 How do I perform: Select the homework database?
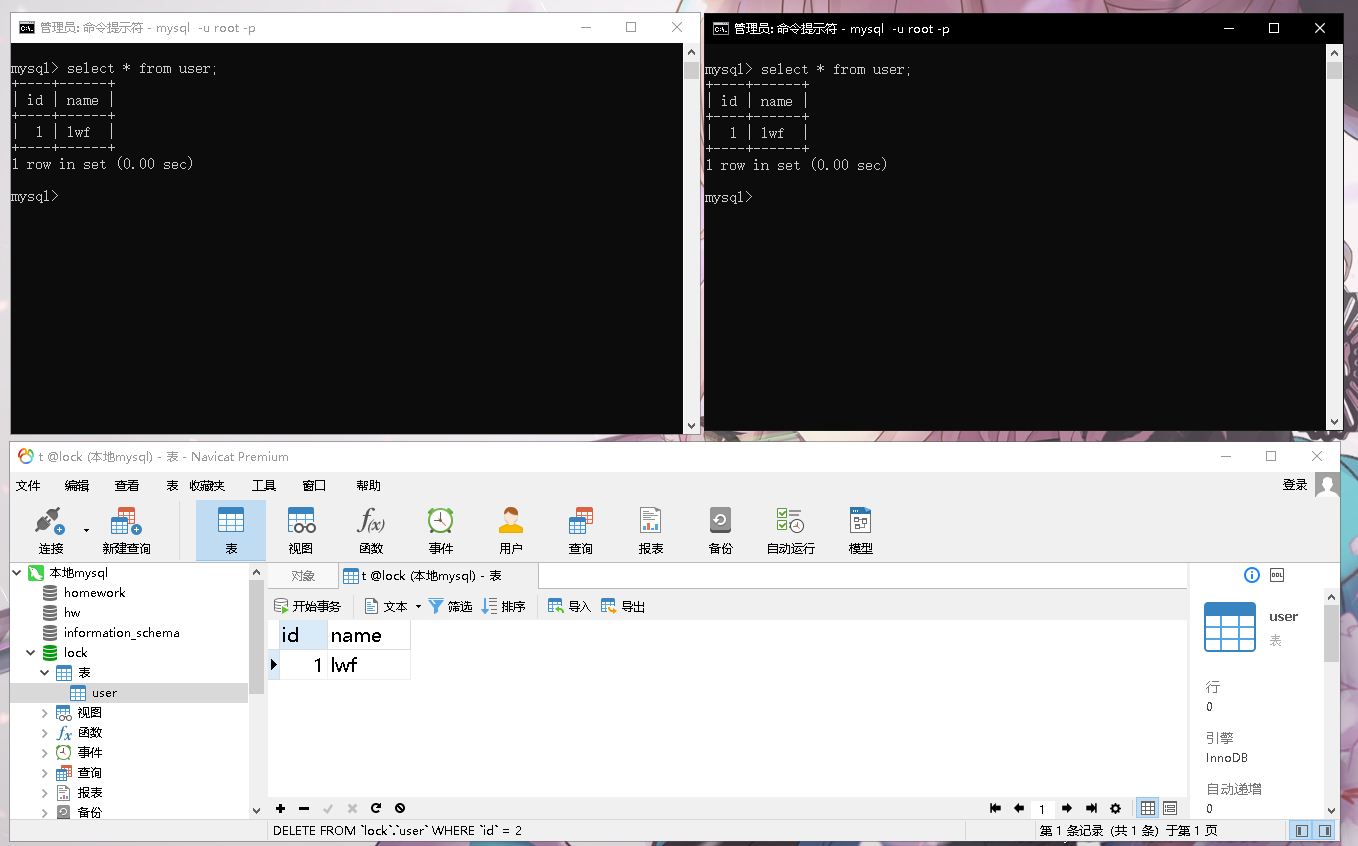tap(94, 593)
